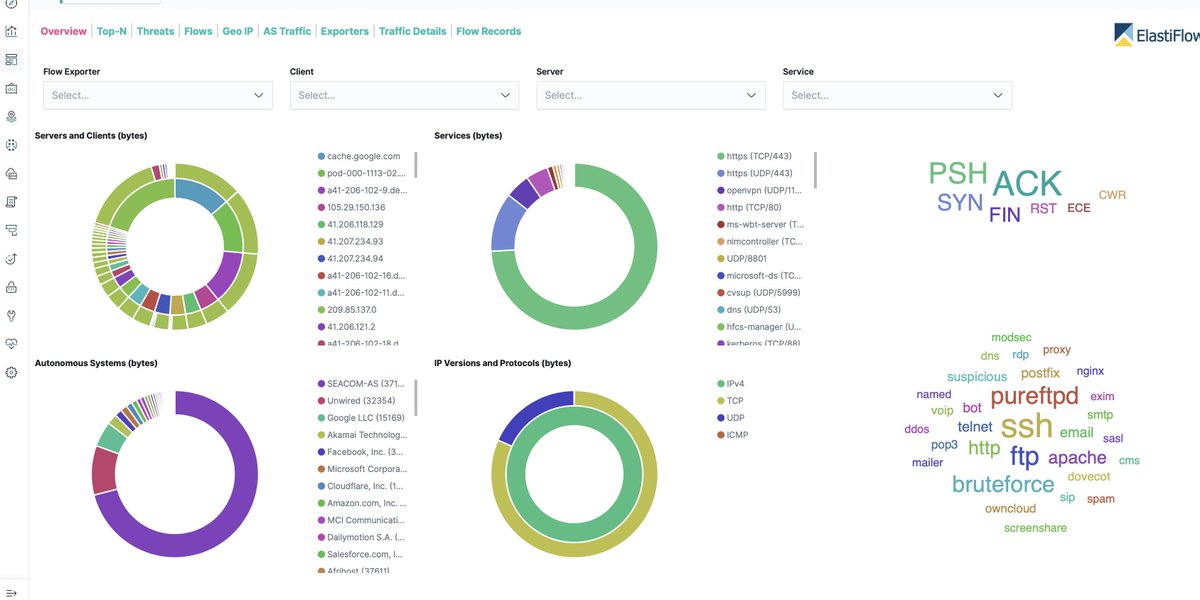
Task: Click the FIN flag in tag cloud
Action: (x=1005, y=214)
